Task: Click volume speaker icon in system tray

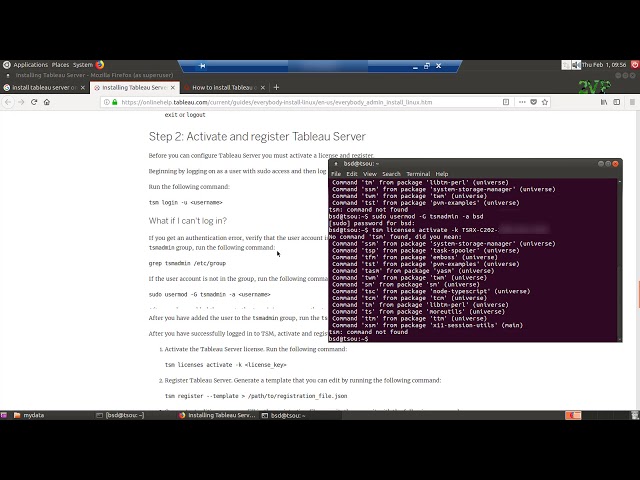Action: click(576, 65)
